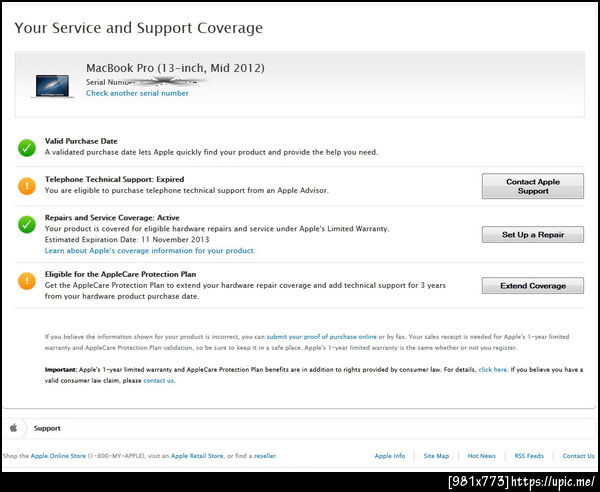Click 'Your Service and Support Coverage' heading
Image resolution: width=600 pixels, height=492 pixels.
point(139,28)
